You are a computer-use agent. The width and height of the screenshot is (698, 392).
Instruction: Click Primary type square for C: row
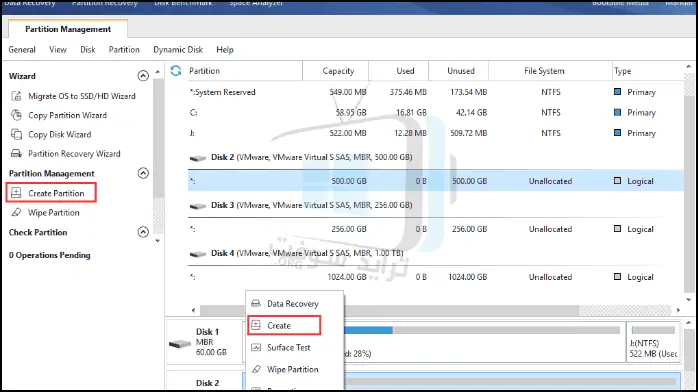point(617,112)
